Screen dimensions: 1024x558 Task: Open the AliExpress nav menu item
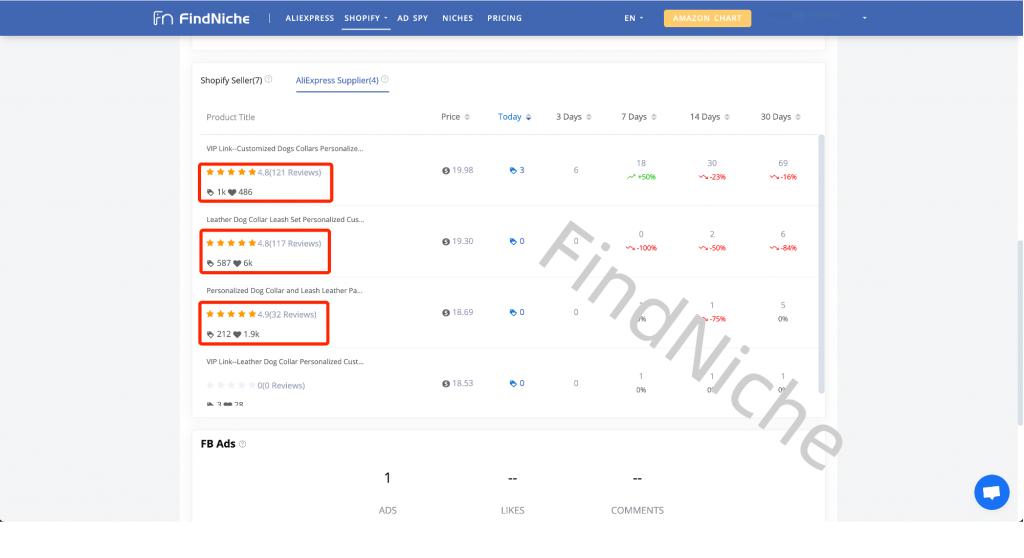tap(310, 18)
